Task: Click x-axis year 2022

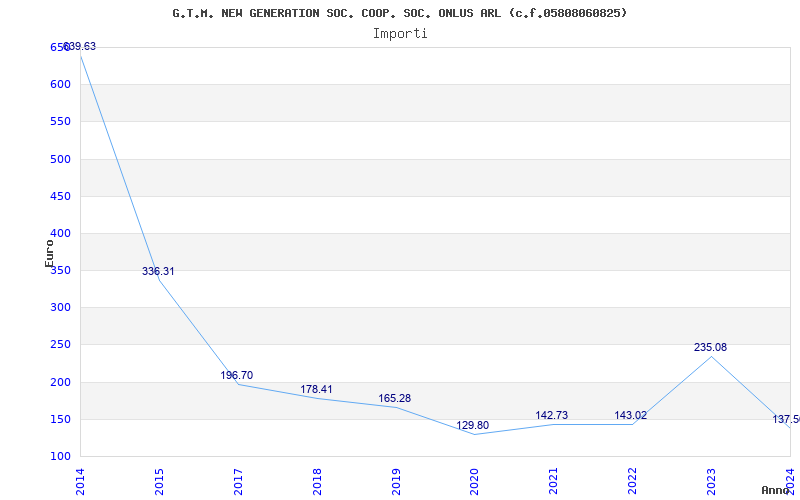Action: 632,481
